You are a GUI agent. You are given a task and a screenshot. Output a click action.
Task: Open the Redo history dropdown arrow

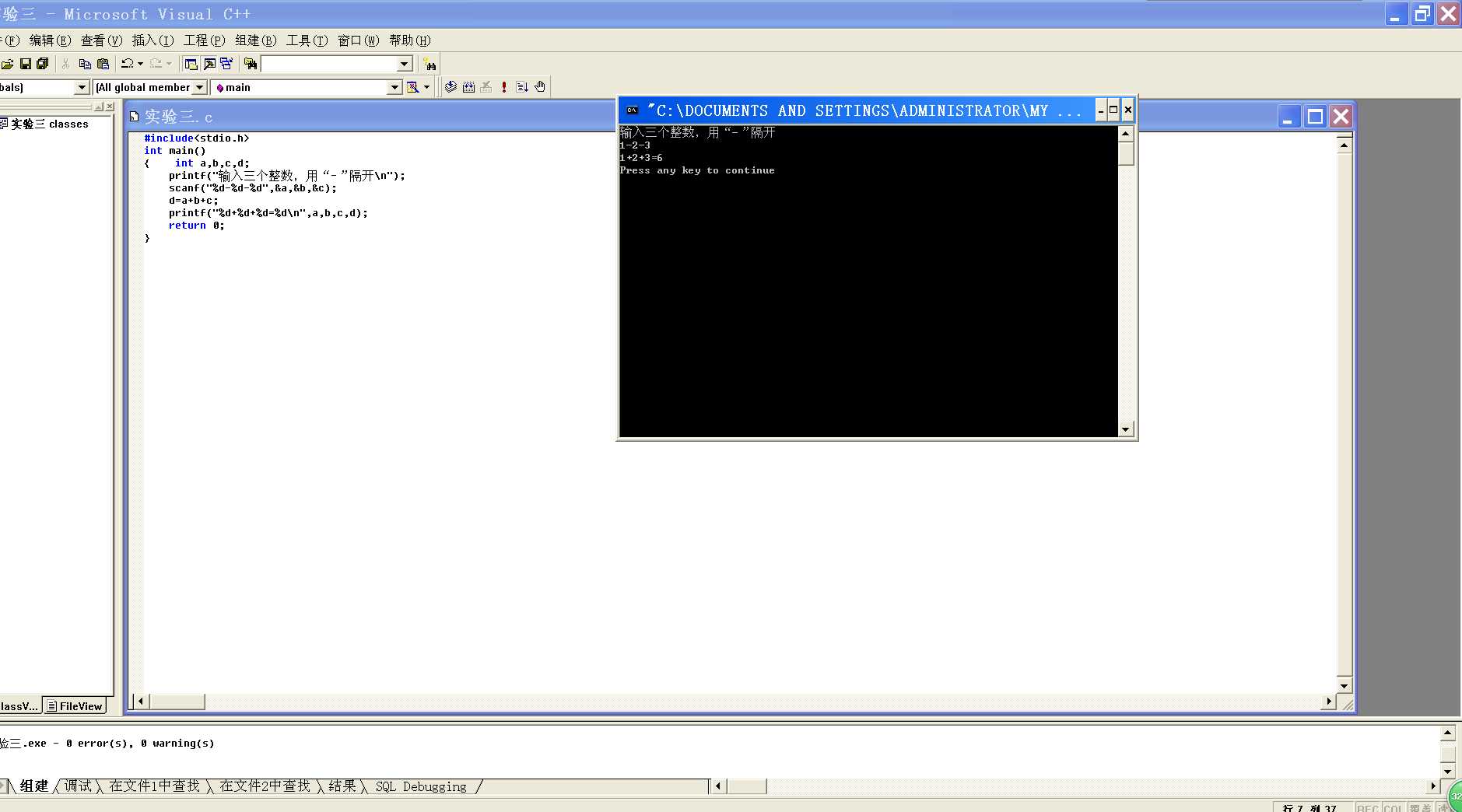click(x=169, y=64)
